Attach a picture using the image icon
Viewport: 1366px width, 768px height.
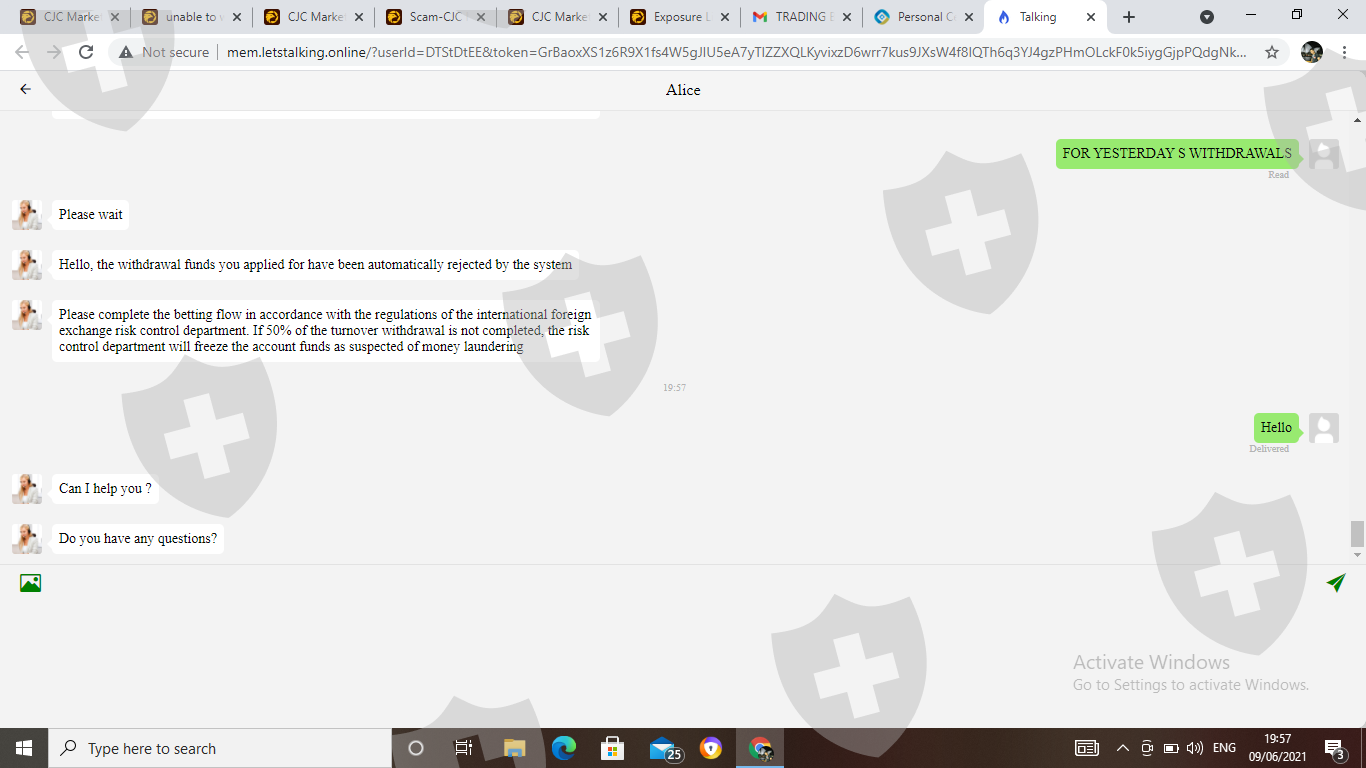(30, 583)
